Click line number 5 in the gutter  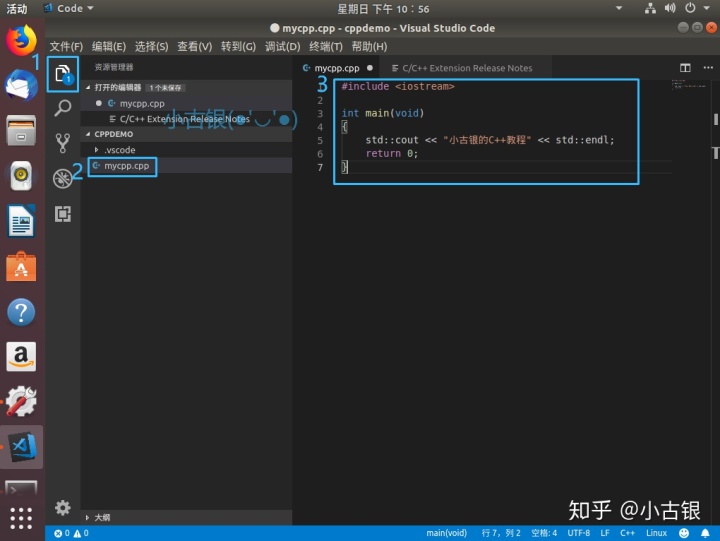[x=320, y=140]
